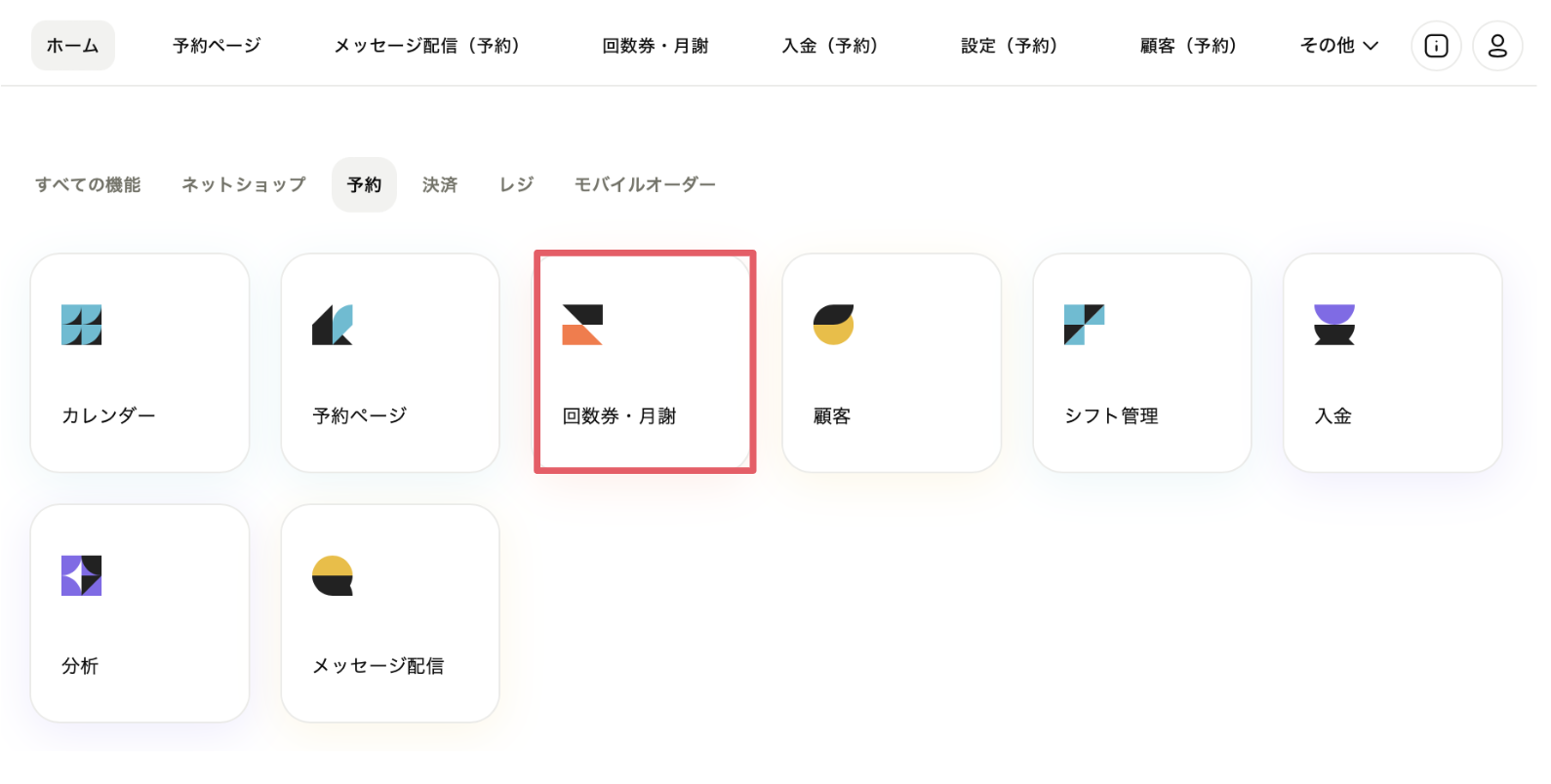Open メッセージ配信（予約） in top navigation
Image resolution: width=1551 pixels, height=784 pixels.
[x=428, y=46]
